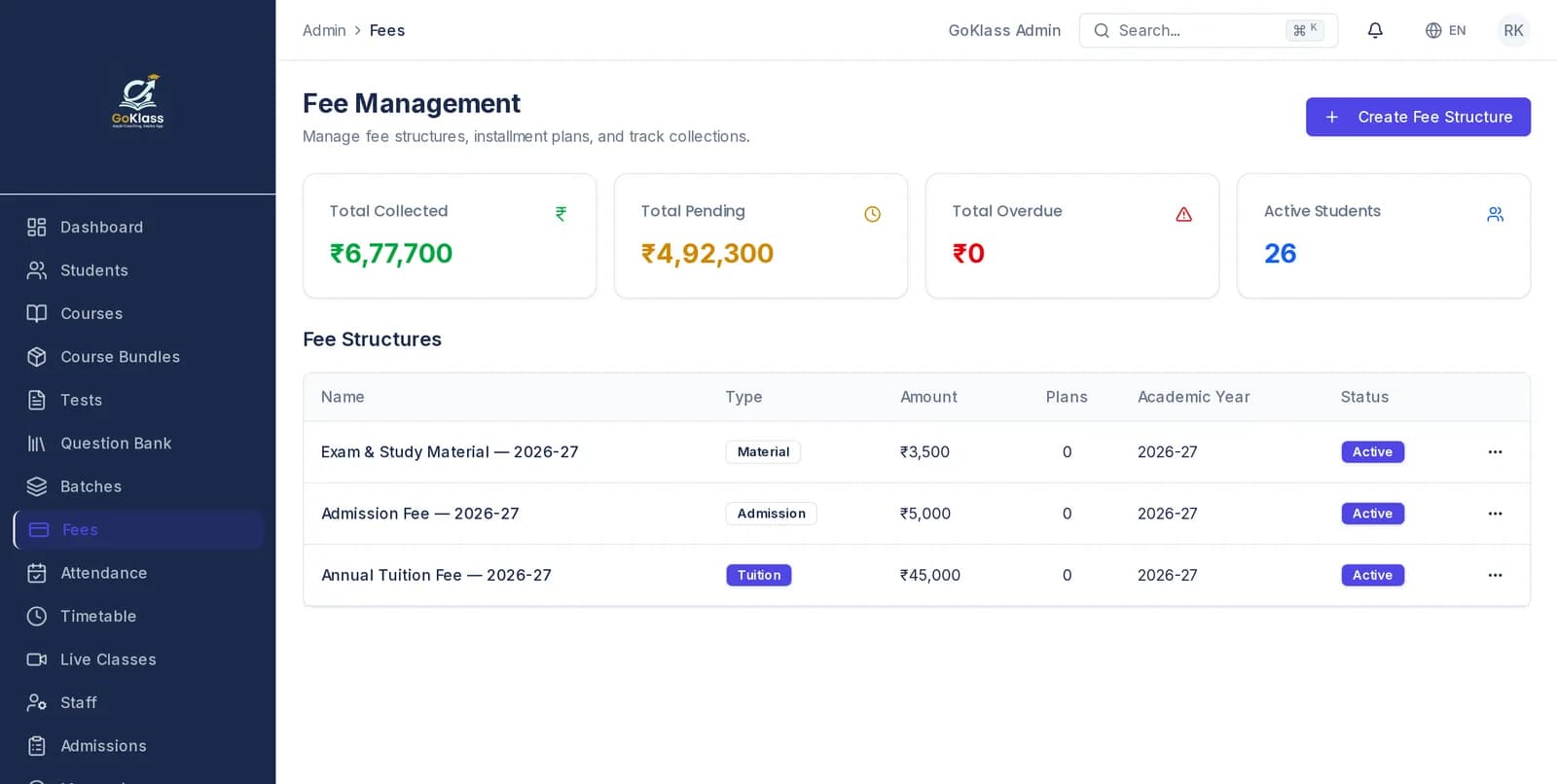The image size is (1557, 784).
Task: Click the Question Bank library icon
Action: click(37, 444)
